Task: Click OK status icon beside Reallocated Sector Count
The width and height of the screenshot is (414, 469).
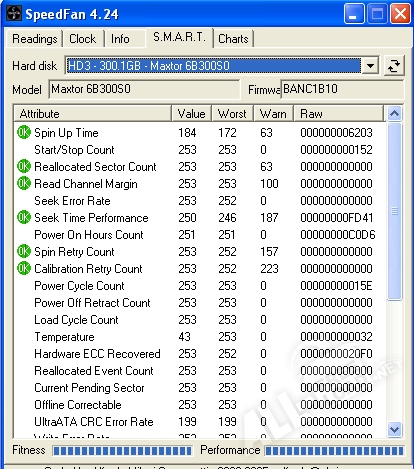Action: tap(24, 166)
